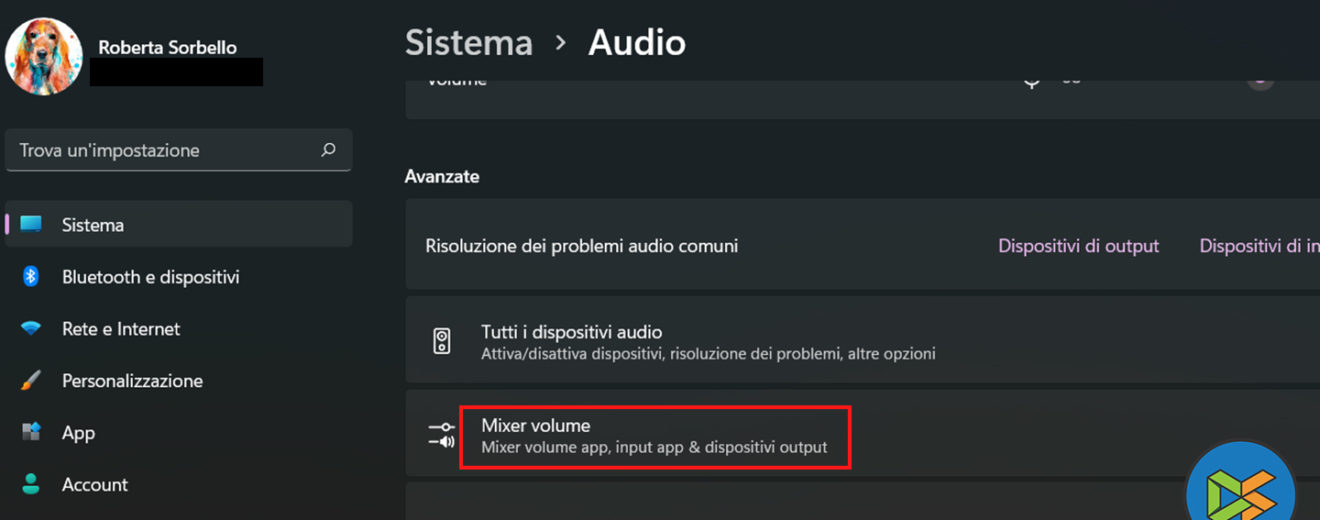This screenshot has width=1320, height=520.
Task: Select the Personalizzazione label in the sidebar
Action: coord(132,381)
